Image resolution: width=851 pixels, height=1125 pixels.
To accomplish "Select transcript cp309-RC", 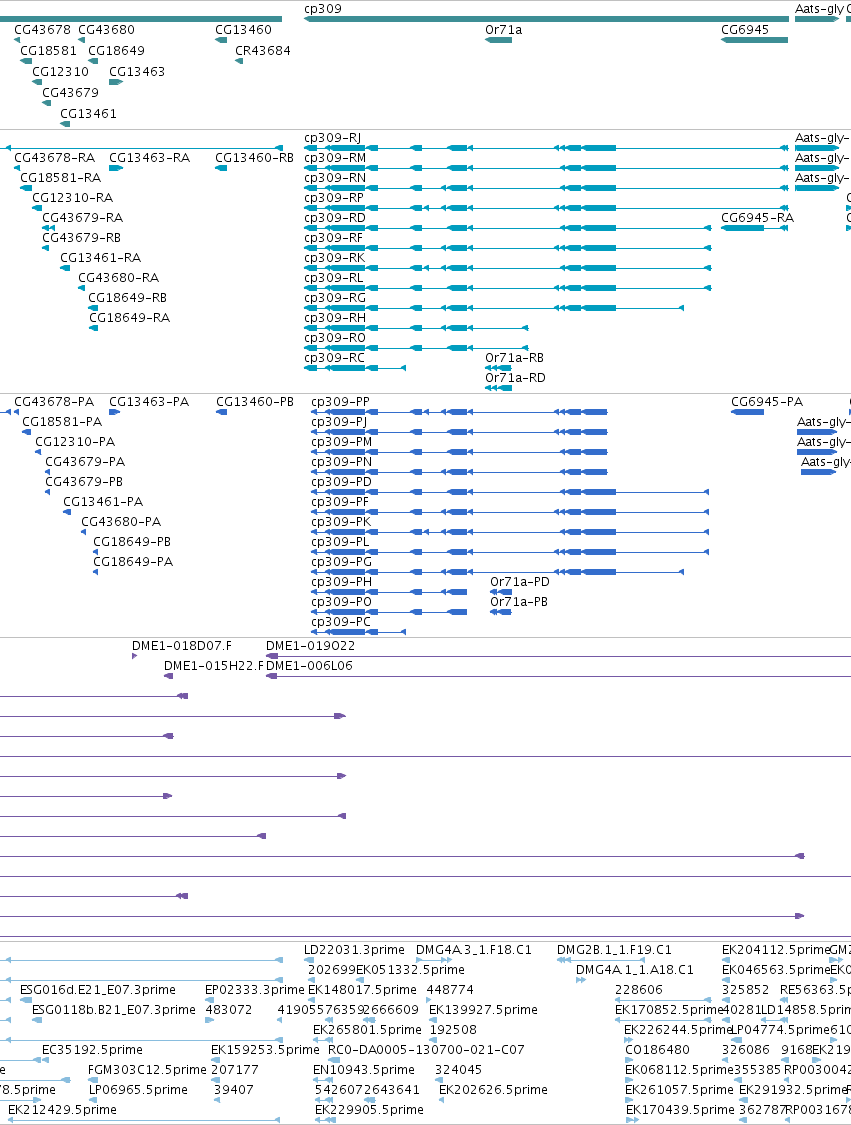I will [x=334, y=358].
